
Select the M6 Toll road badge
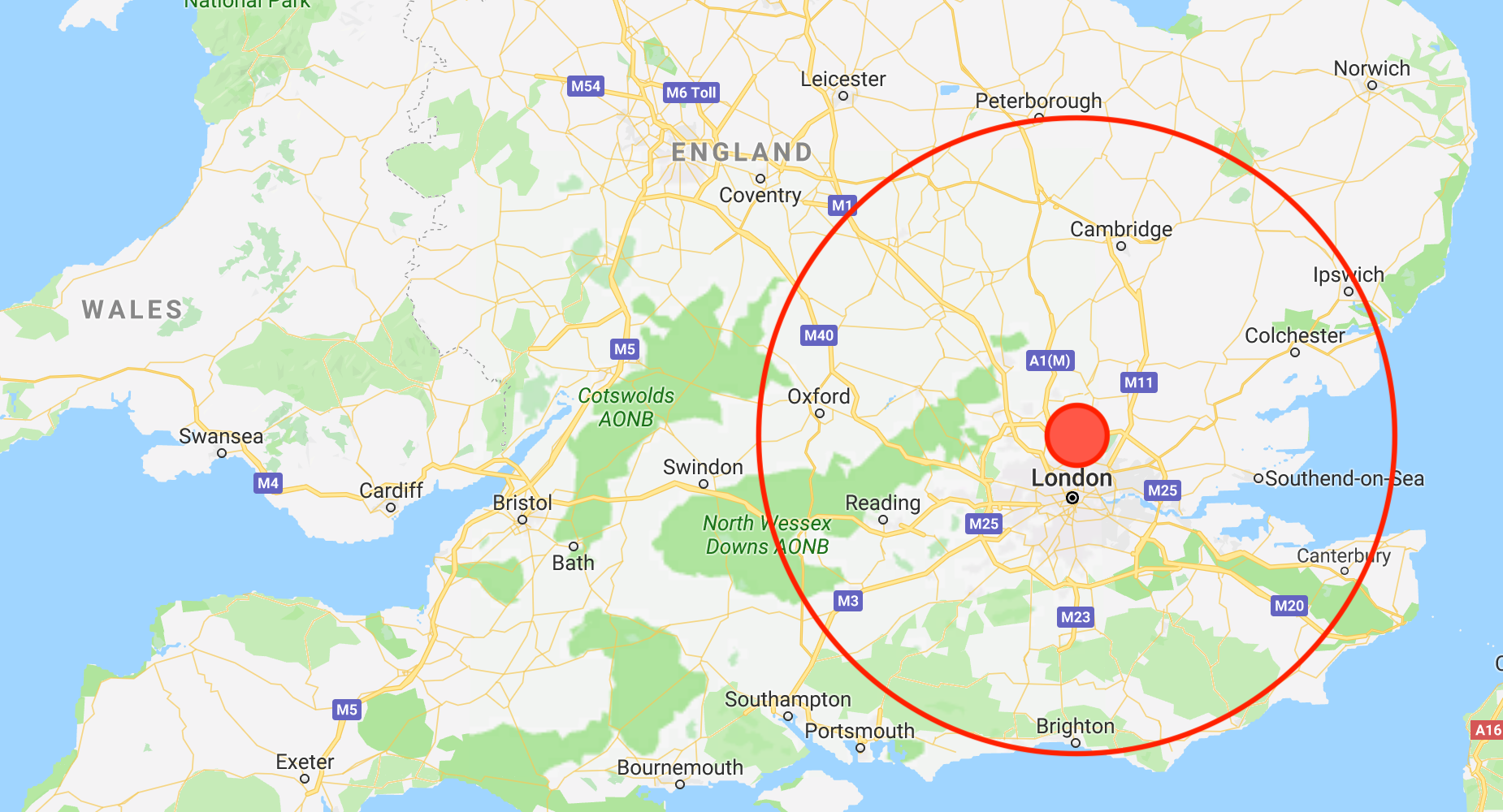point(691,93)
